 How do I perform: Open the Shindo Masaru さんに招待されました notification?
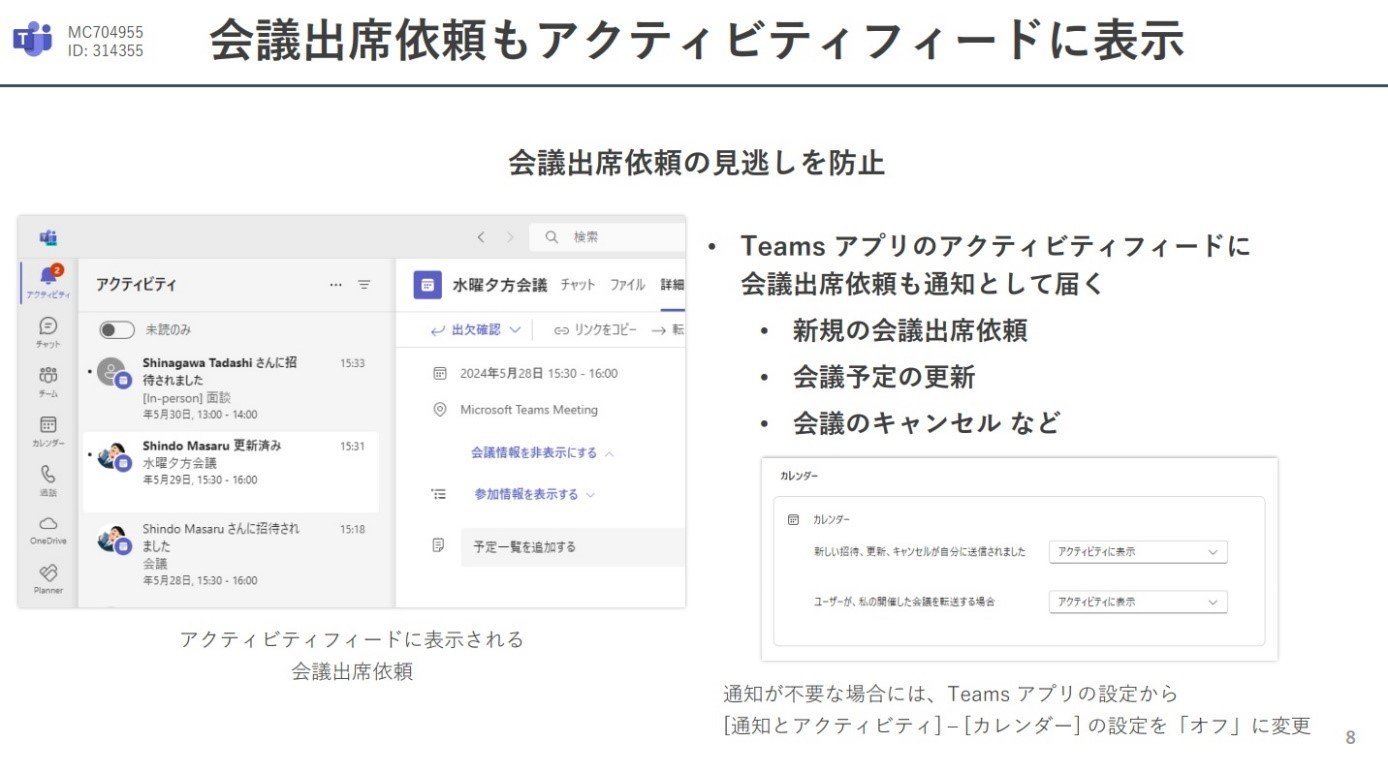pos(230,554)
